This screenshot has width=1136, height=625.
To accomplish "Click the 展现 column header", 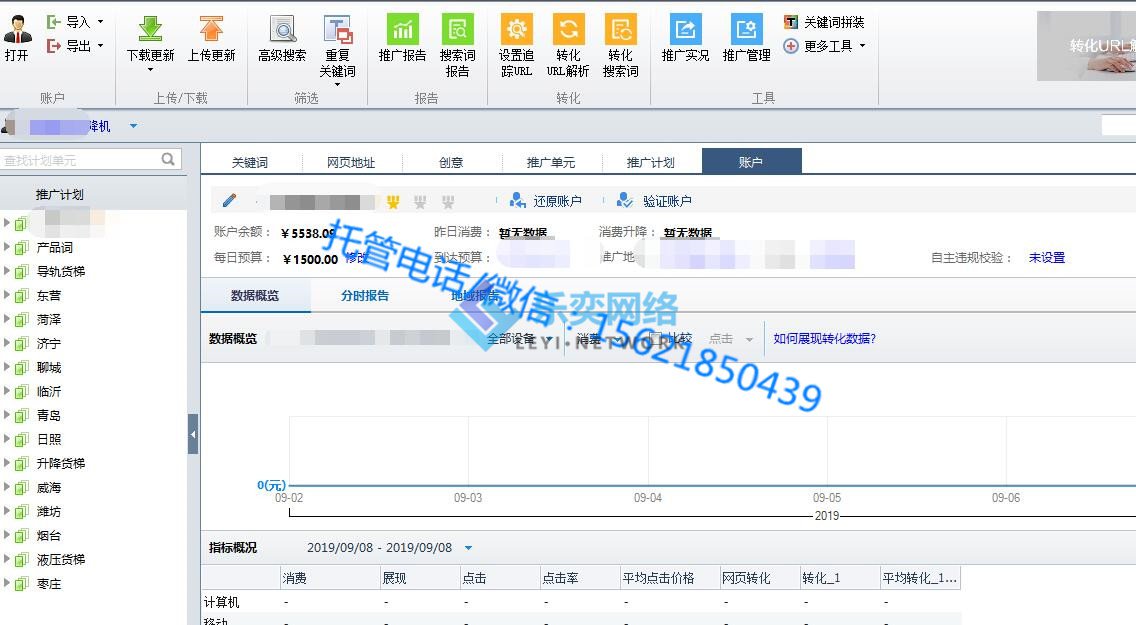I will 419,578.
